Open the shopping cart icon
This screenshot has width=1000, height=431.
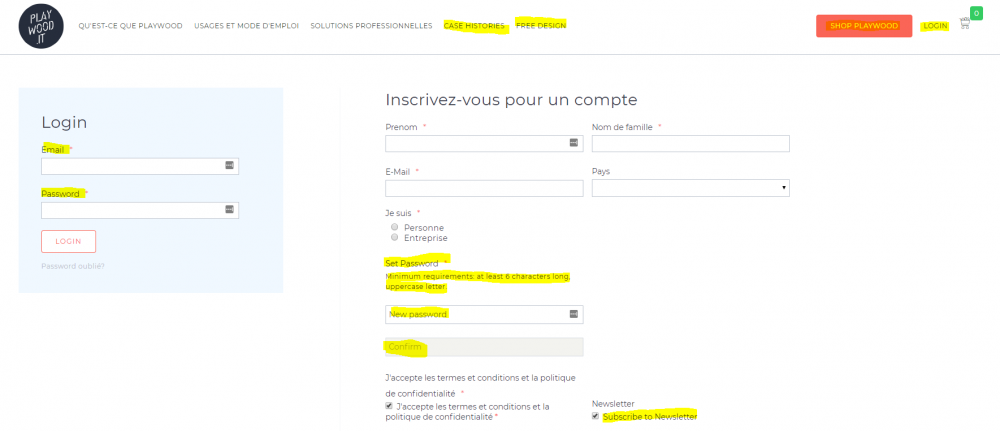966,23
